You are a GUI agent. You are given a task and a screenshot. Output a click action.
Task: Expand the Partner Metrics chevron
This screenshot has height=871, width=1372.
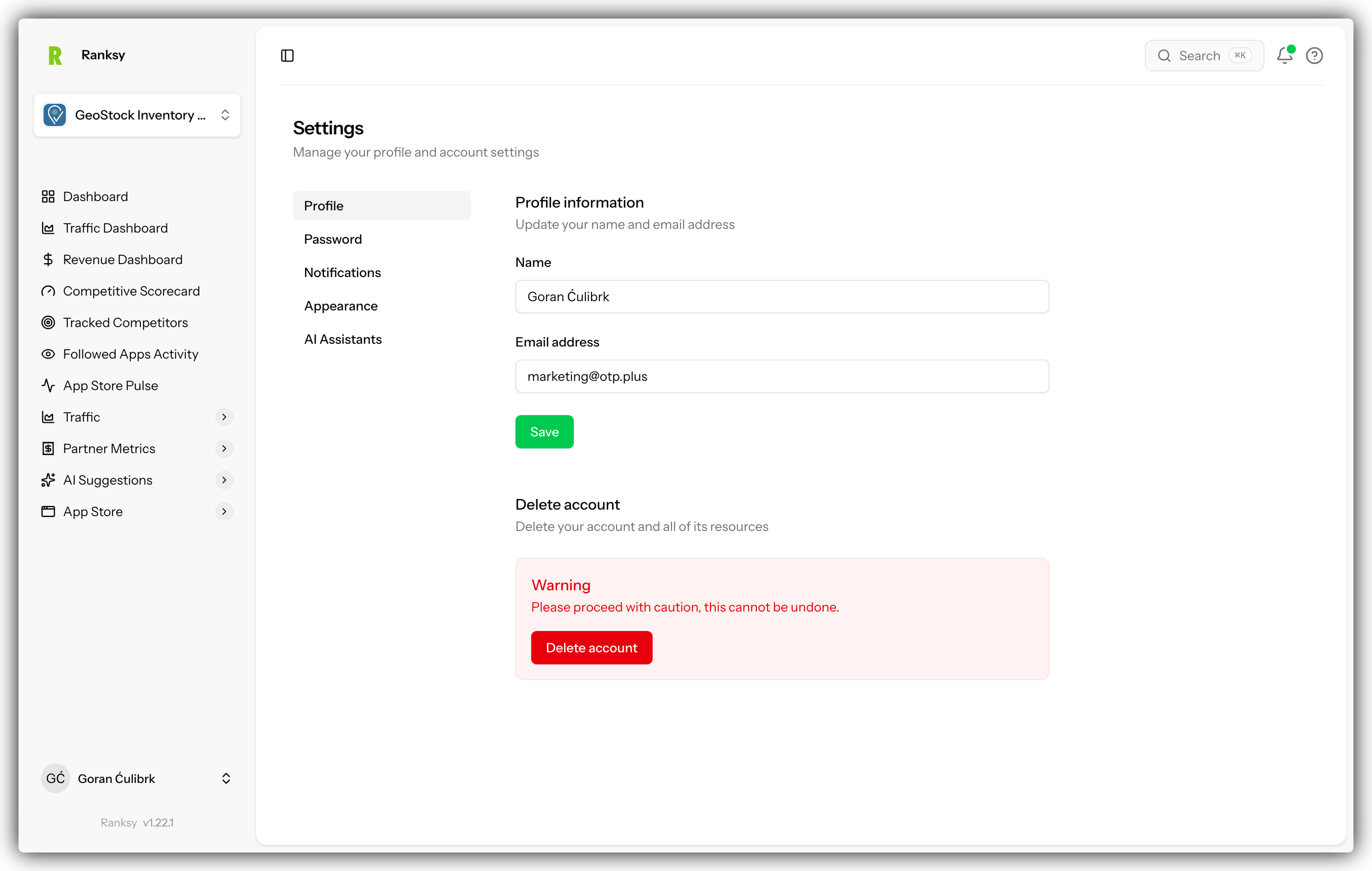[x=224, y=449]
